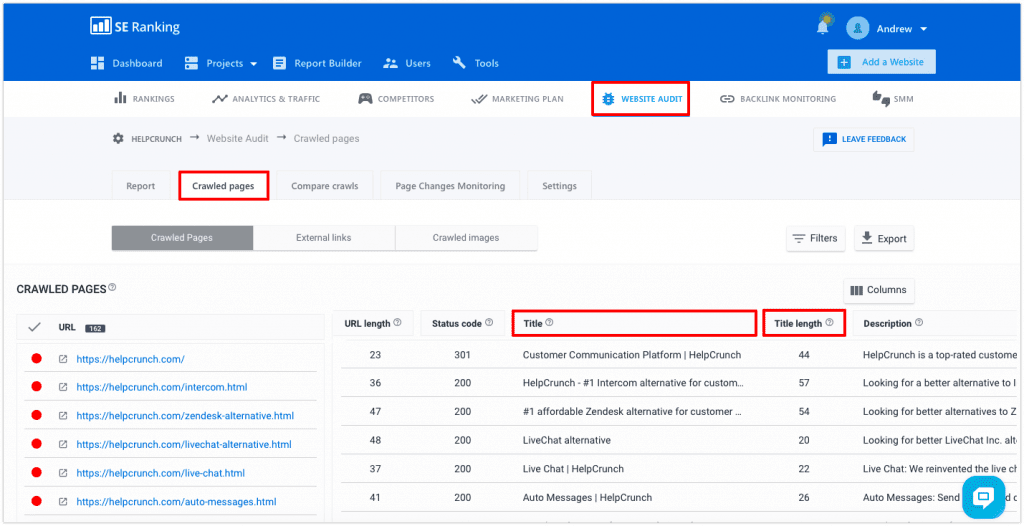This screenshot has height=526, width=1024.
Task: Click Website Audit breadcrumb link
Action: [x=238, y=139]
